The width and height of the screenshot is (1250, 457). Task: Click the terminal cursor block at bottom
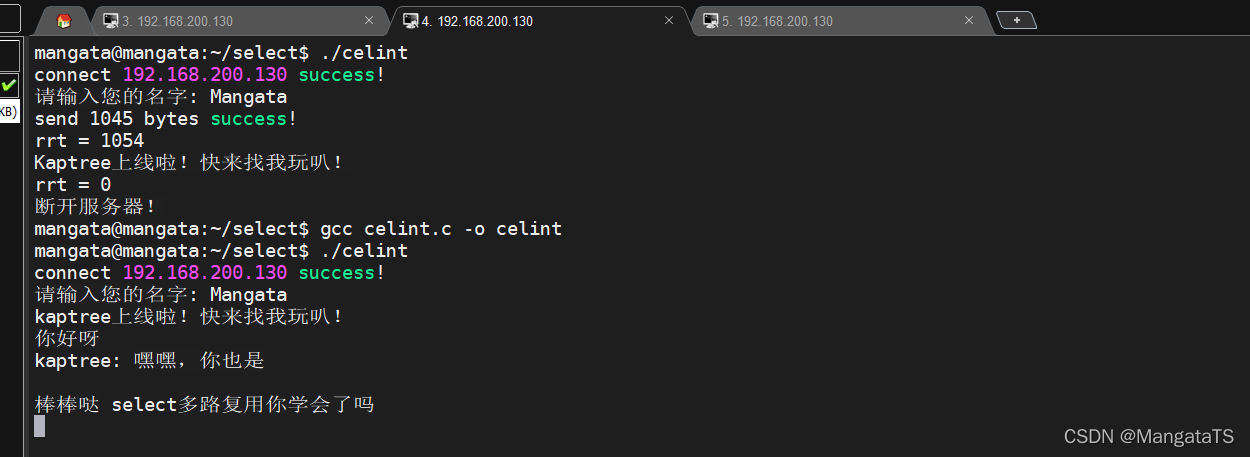[x=39, y=427]
